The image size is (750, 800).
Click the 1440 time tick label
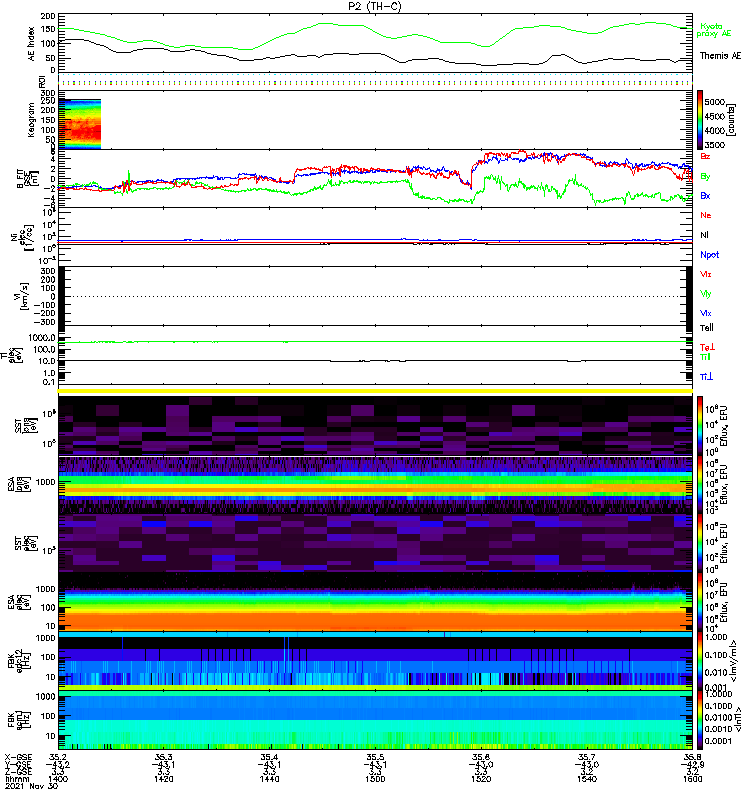point(269,779)
